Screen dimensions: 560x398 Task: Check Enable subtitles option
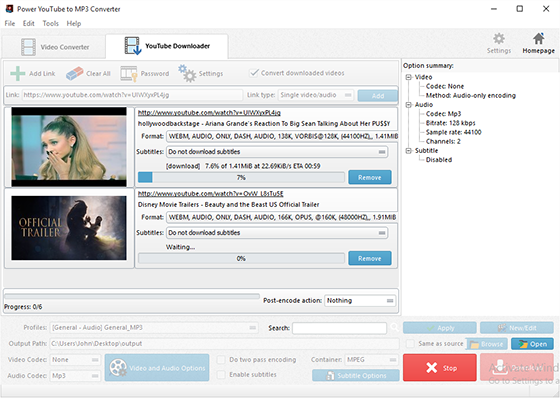tap(221, 374)
